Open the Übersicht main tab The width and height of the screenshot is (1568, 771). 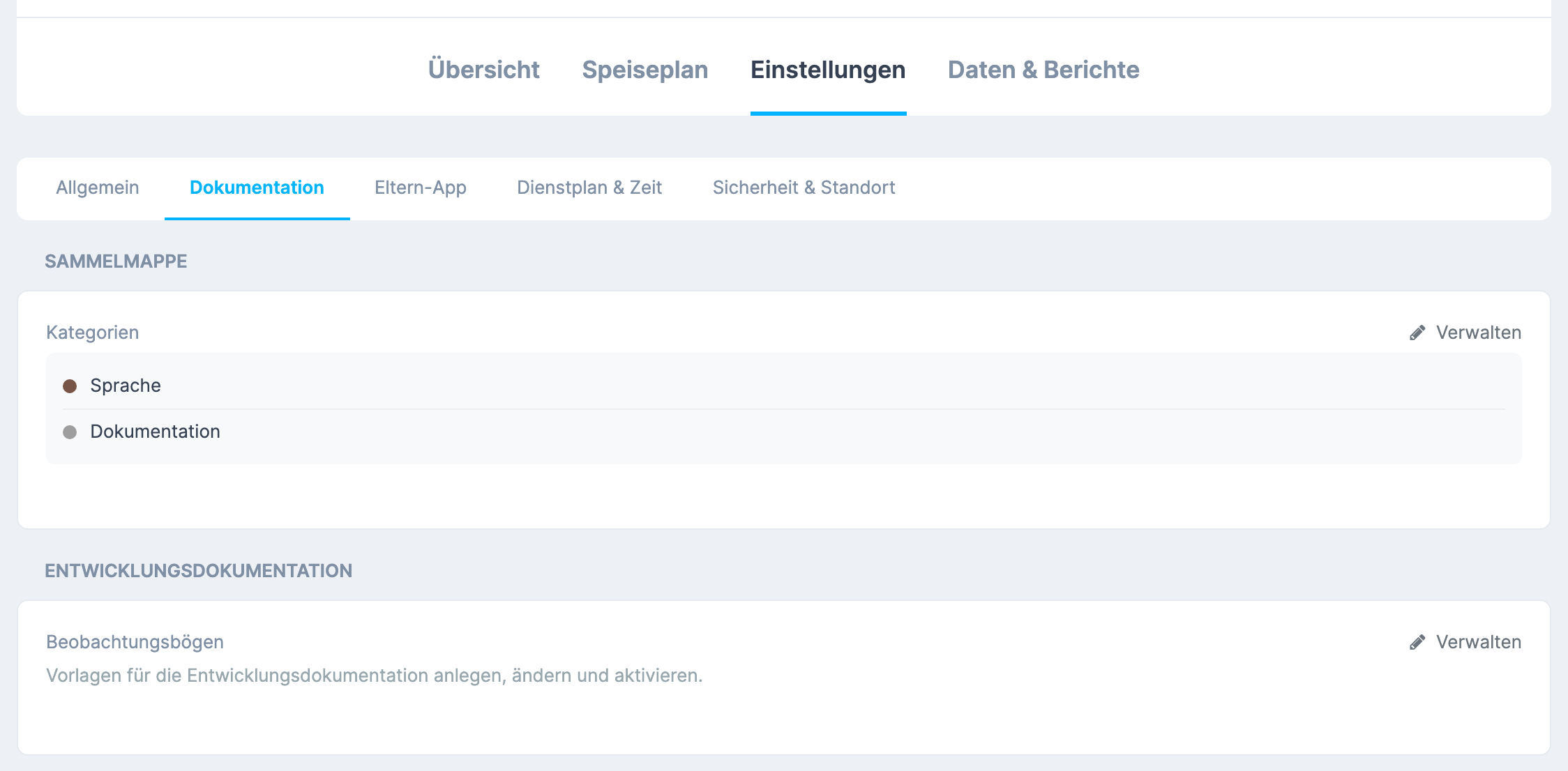pyautogui.click(x=484, y=70)
